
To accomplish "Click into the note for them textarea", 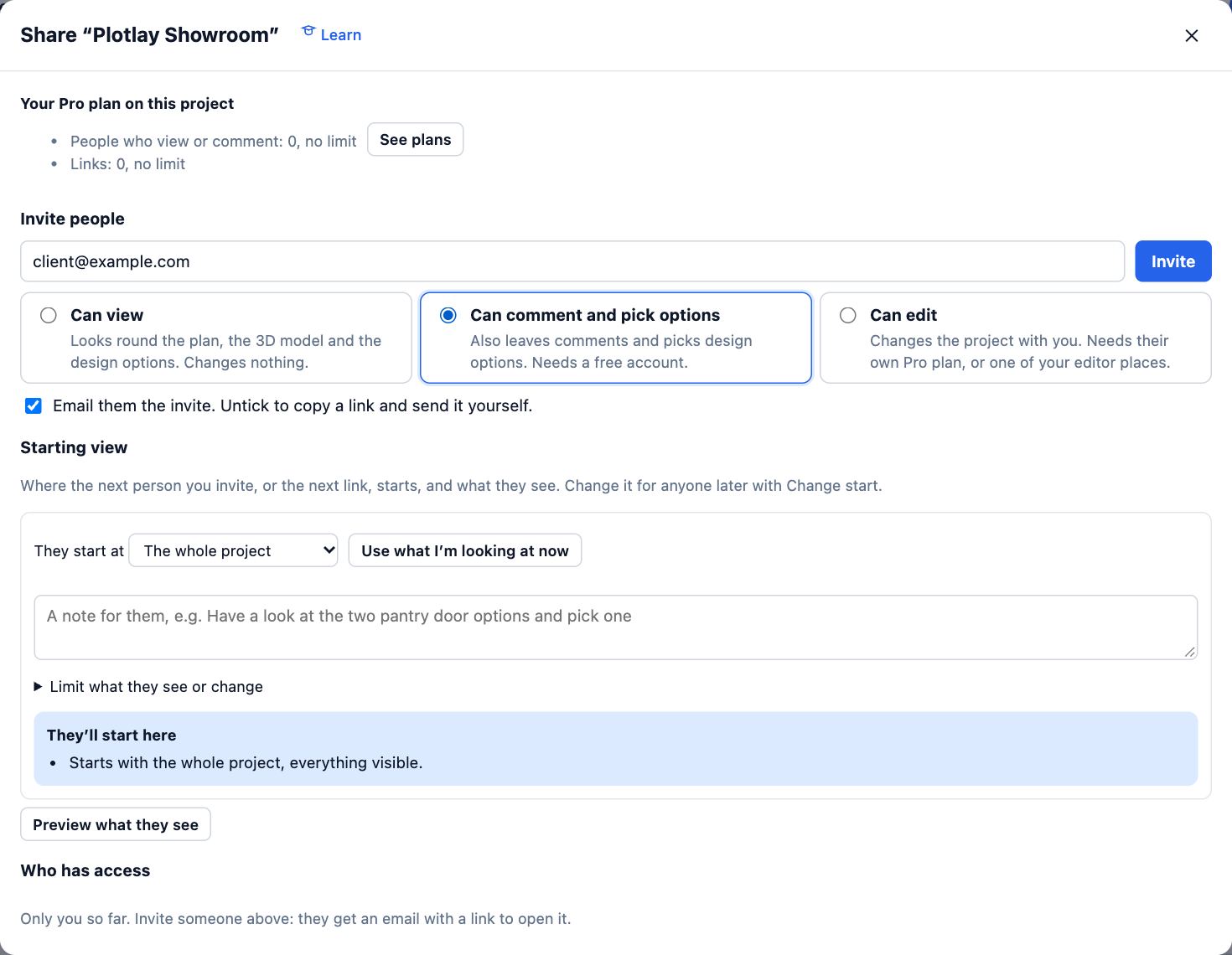I will click(616, 627).
